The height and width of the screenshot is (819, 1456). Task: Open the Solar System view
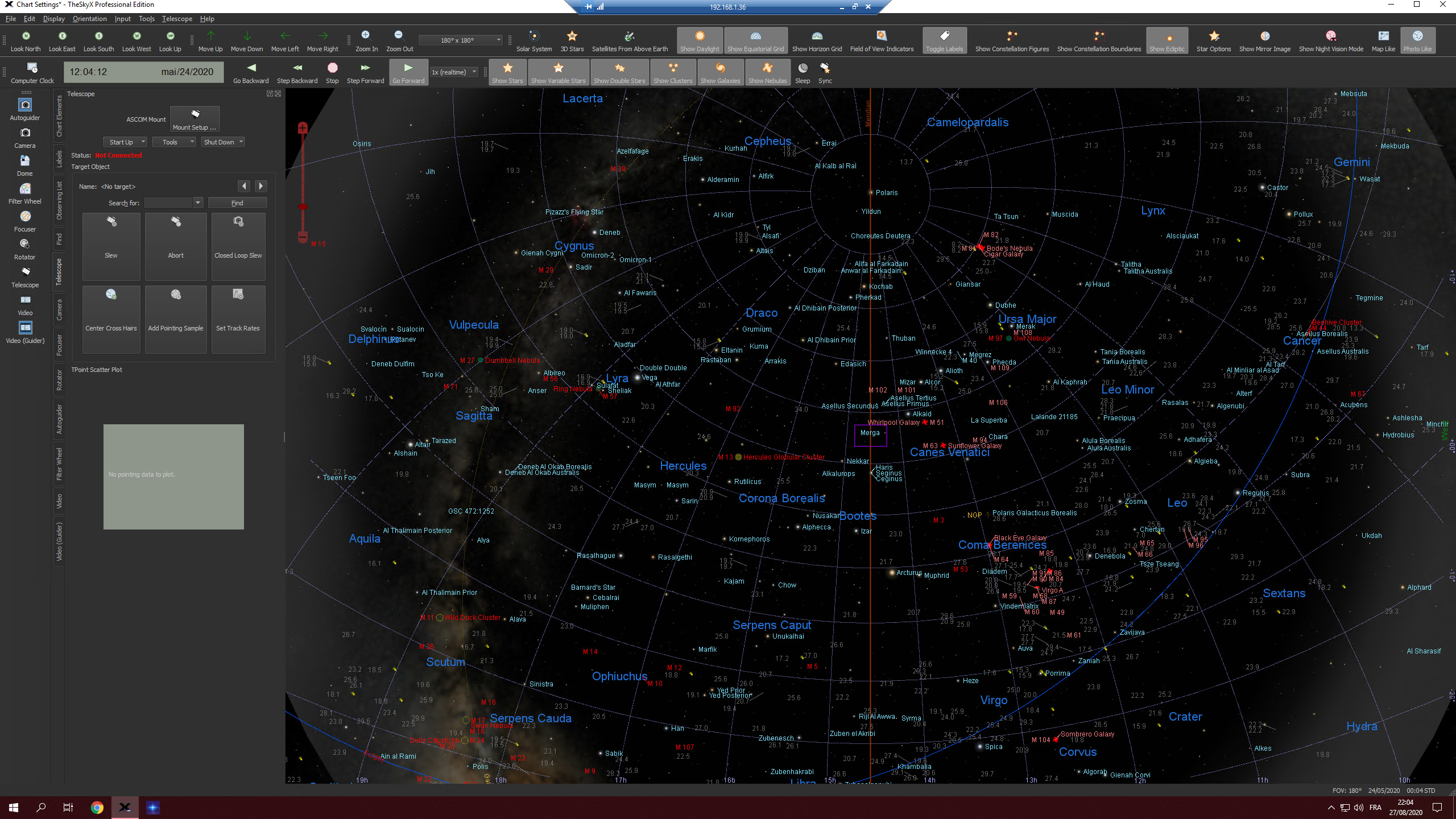(534, 41)
